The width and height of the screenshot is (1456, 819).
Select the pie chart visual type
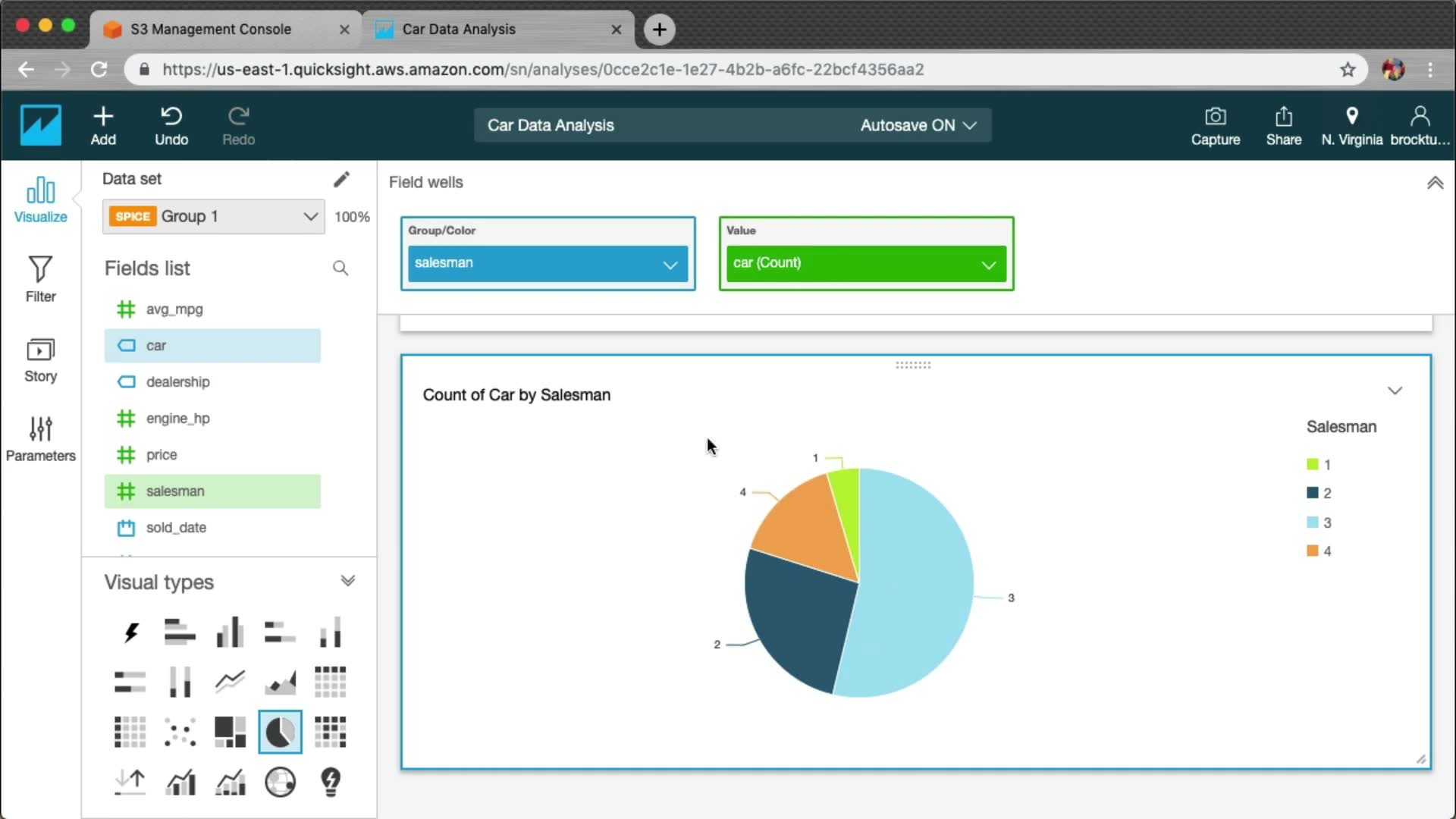(280, 732)
